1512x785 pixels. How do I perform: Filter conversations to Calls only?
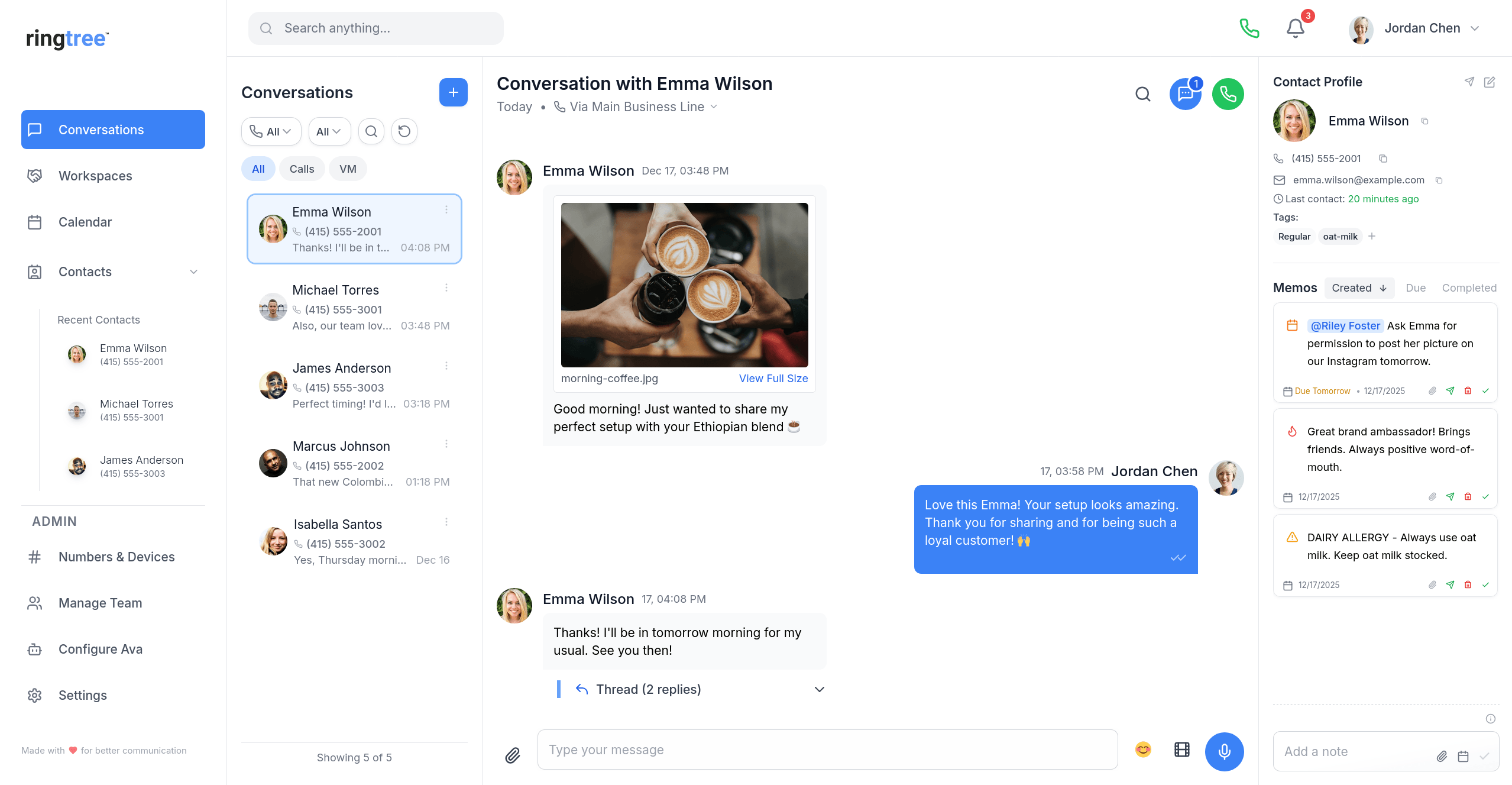point(302,169)
